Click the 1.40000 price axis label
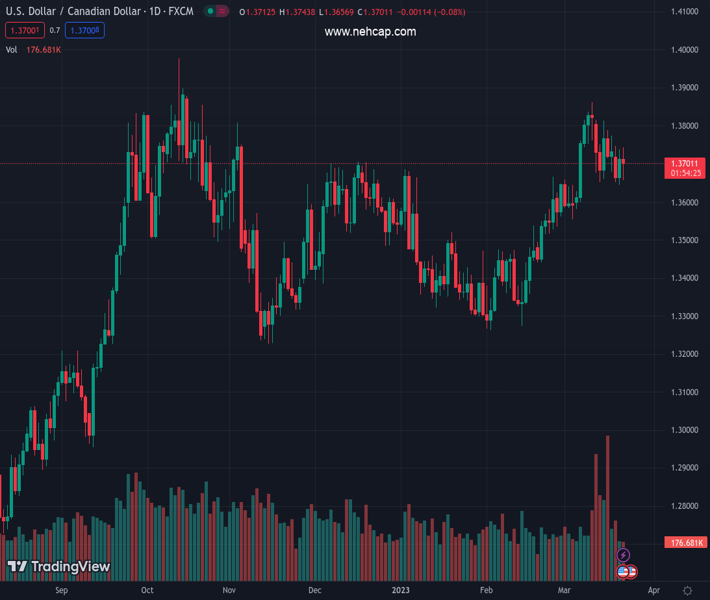This screenshot has height=600, width=710. click(685, 50)
